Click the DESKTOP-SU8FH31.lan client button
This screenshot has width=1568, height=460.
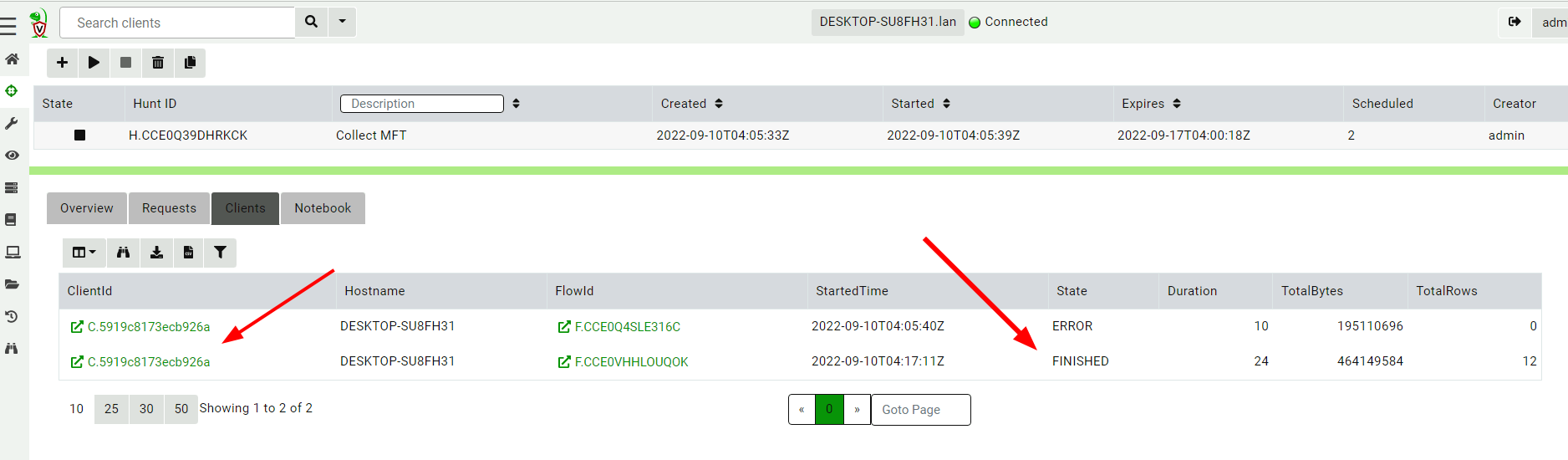point(888,22)
